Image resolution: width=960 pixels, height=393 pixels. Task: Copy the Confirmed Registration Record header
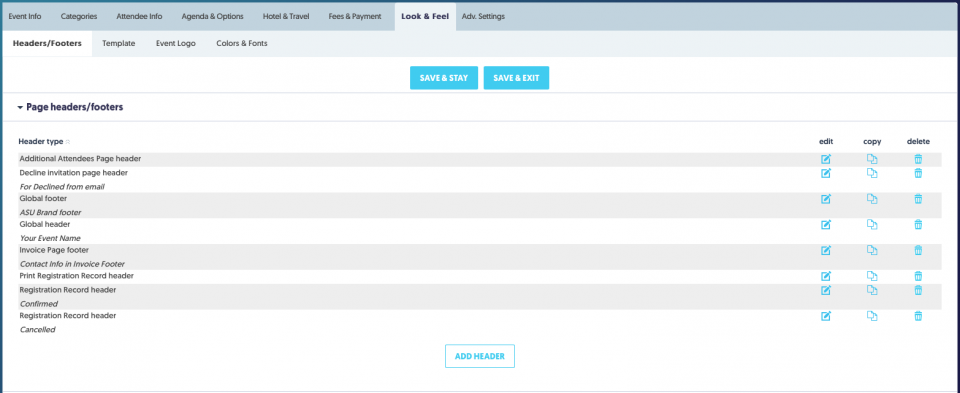[872, 290]
